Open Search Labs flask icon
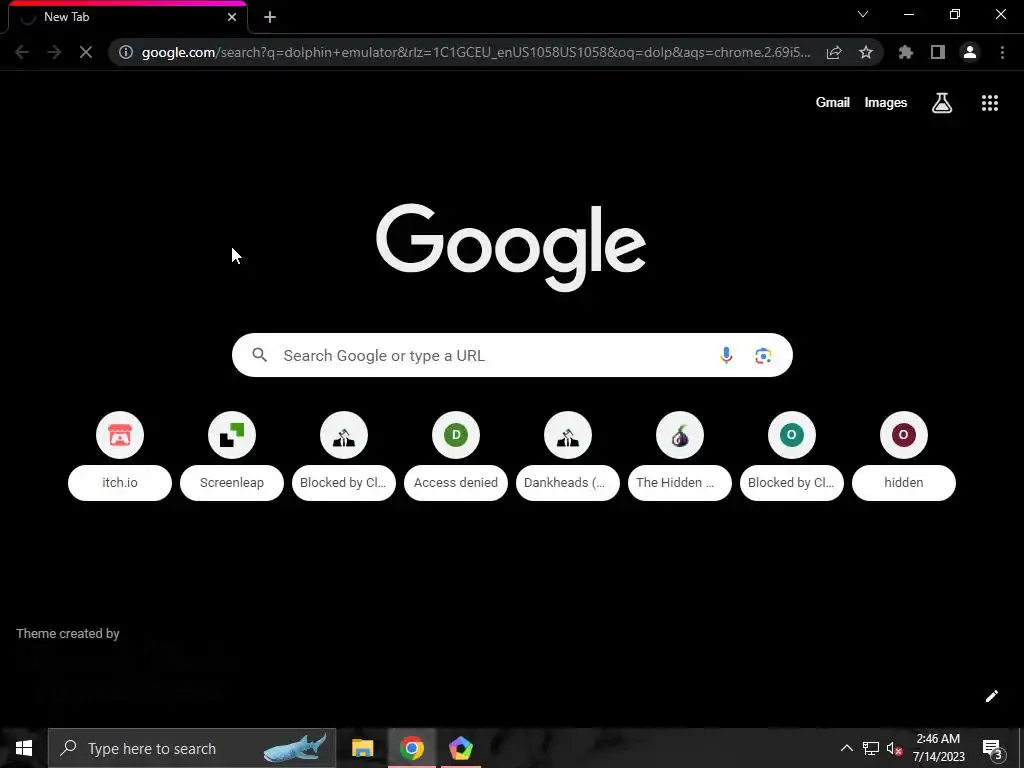1024x768 pixels. pos(942,103)
